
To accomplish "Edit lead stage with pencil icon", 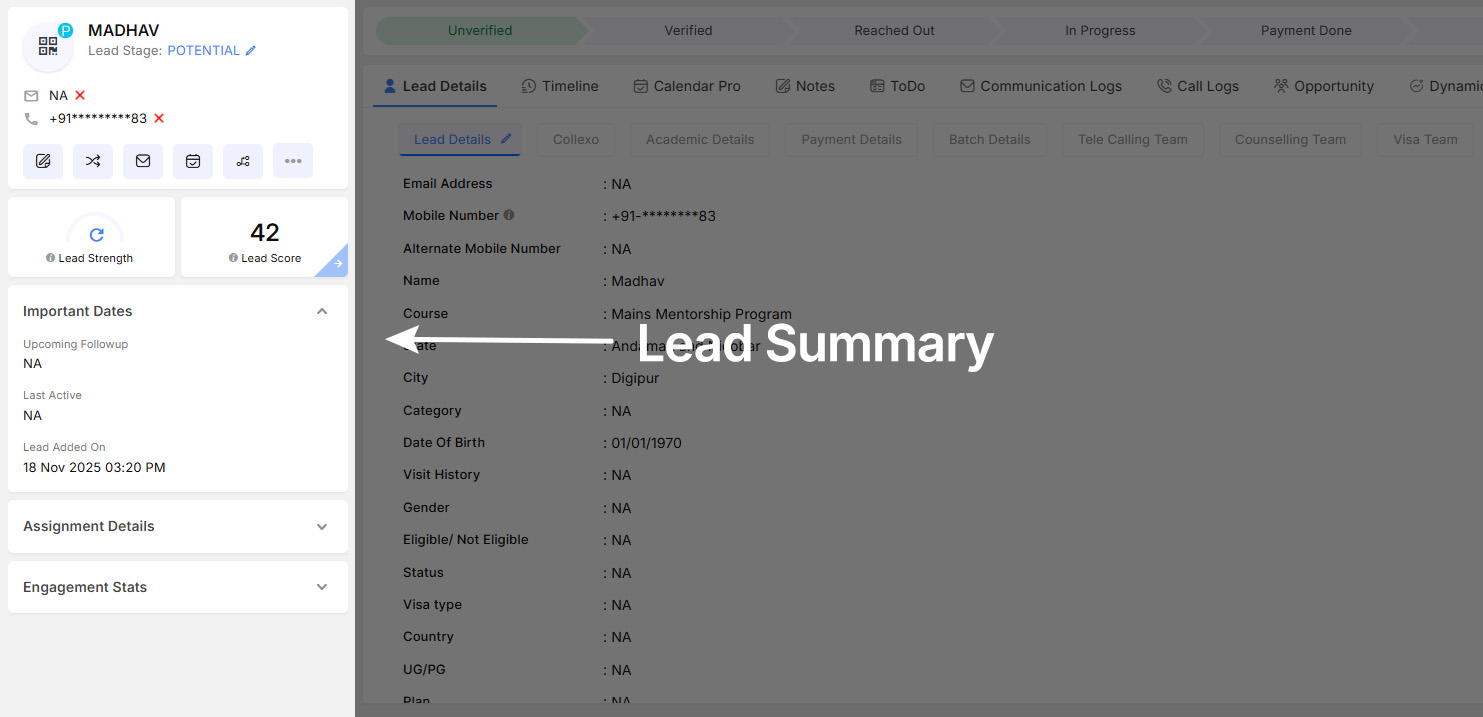I will [251, 51].
